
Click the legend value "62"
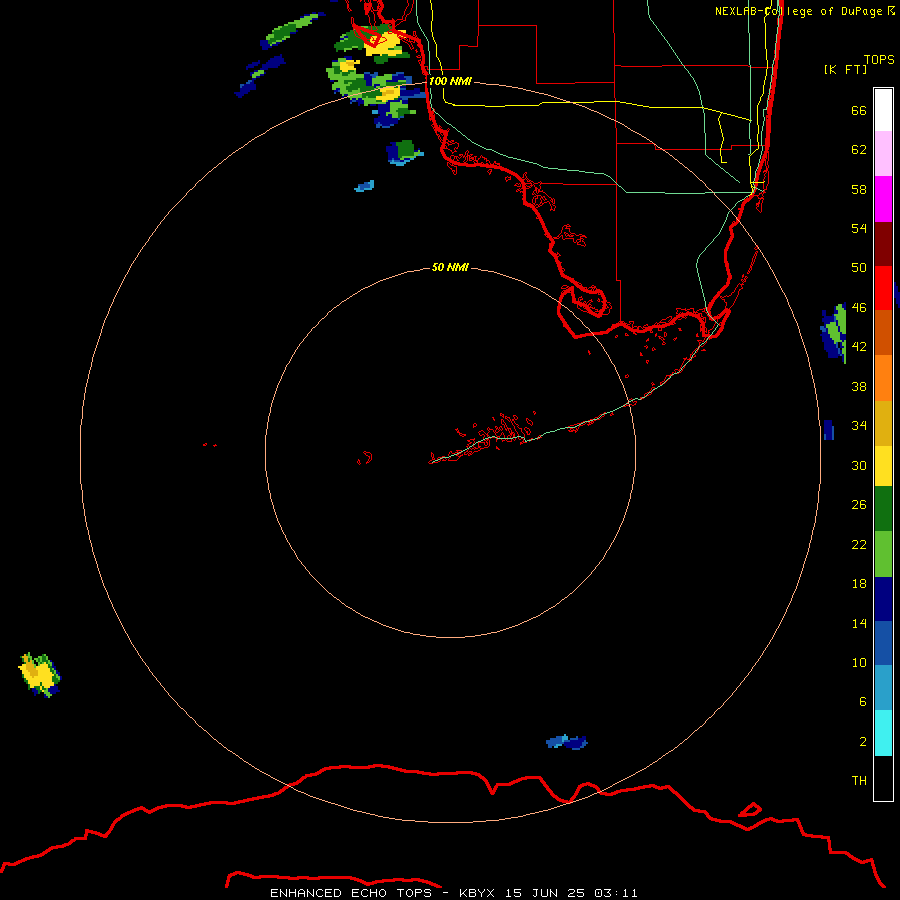click(x=859, y=150)
